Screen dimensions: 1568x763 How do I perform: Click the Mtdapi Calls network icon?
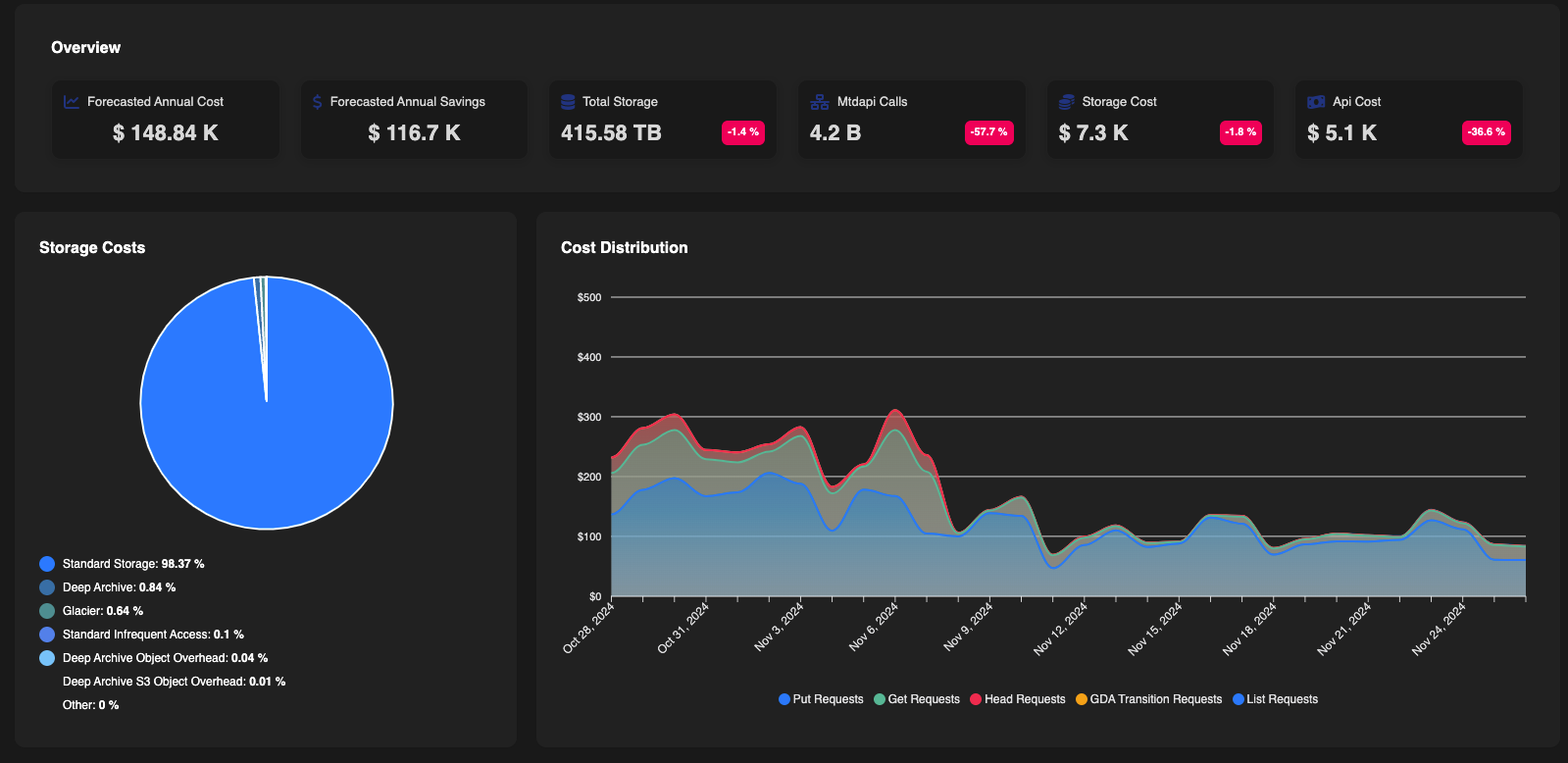coord(820,102)
